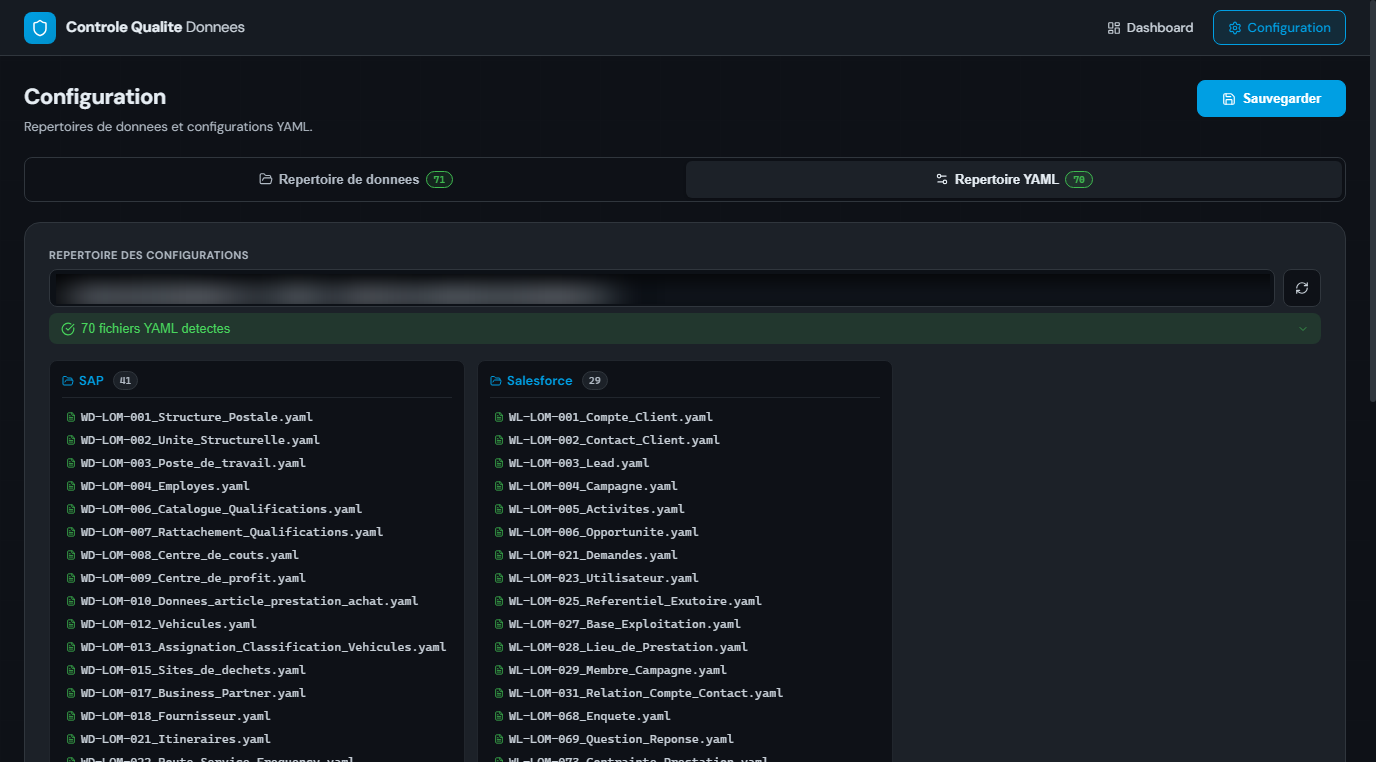Click file icon beside WL-LOM-027_Base_Exploitation.yaml
This screenshot has width=1376, height=762.
click(x=499, y=624)
